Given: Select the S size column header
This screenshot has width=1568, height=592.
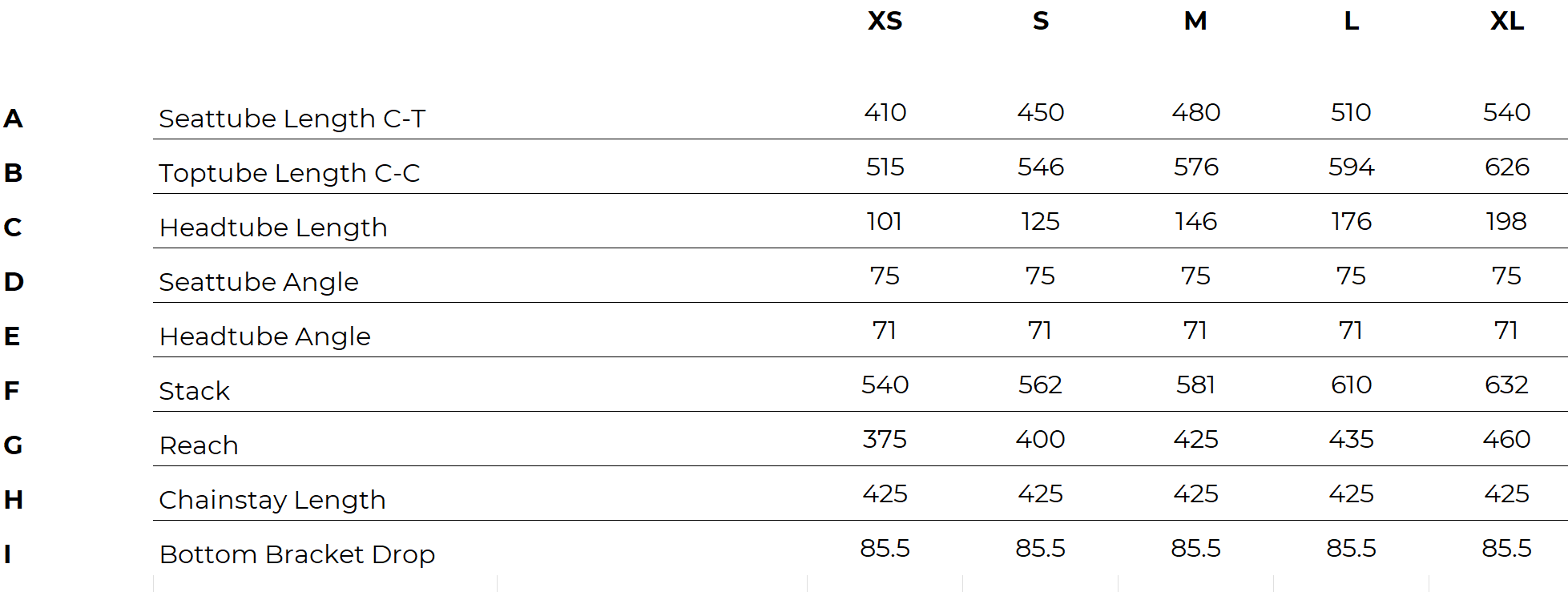Looking at the screenshot, I should 1040,21.
